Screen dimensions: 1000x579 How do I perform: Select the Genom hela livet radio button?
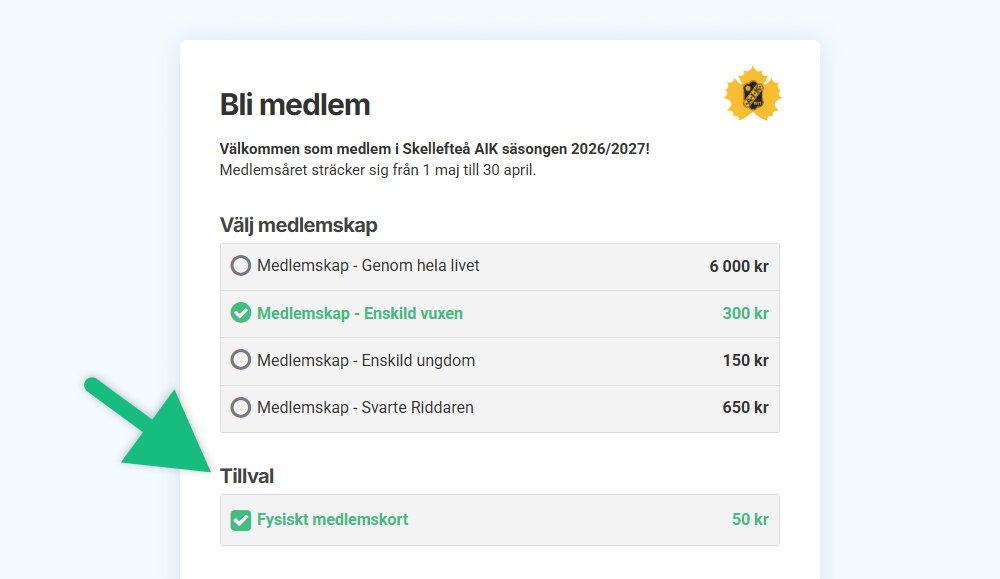click(x=240, y=266)
